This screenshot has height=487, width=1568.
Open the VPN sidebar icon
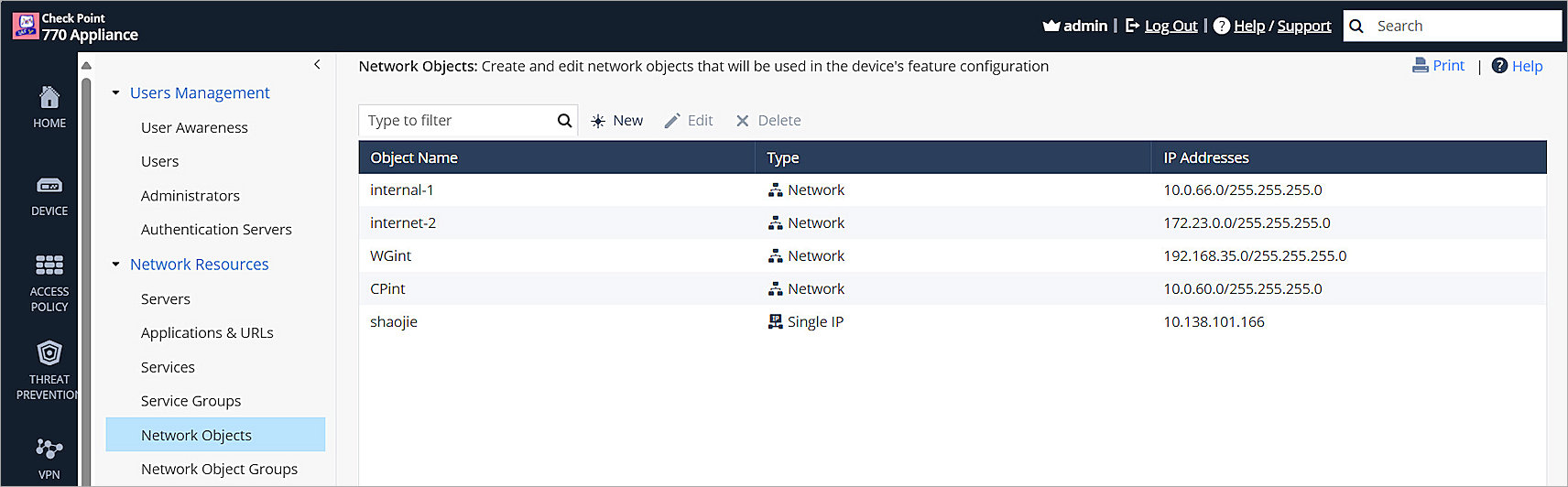tap(49, 449)
